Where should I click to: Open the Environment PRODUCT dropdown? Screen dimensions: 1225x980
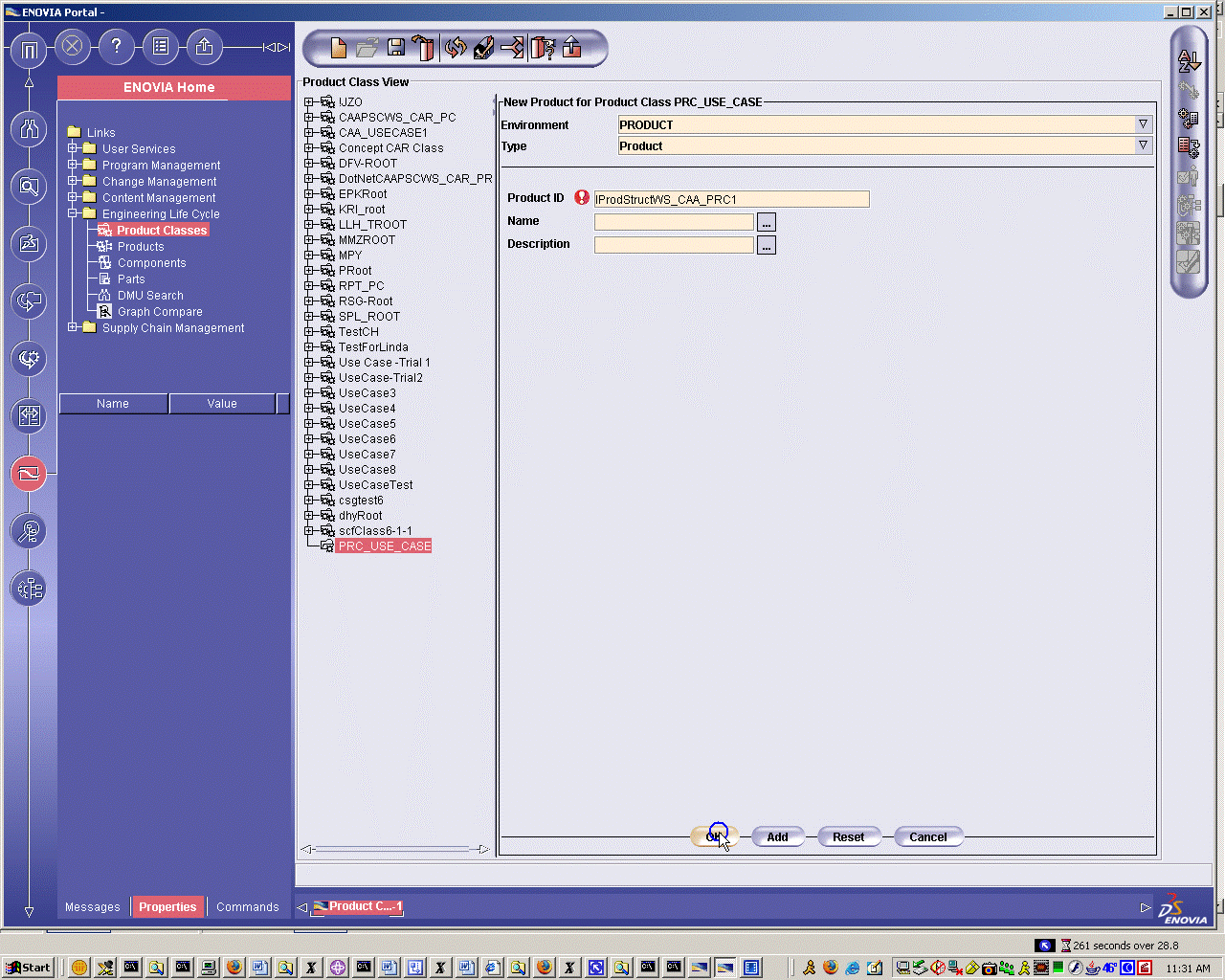coord(1143,124)
